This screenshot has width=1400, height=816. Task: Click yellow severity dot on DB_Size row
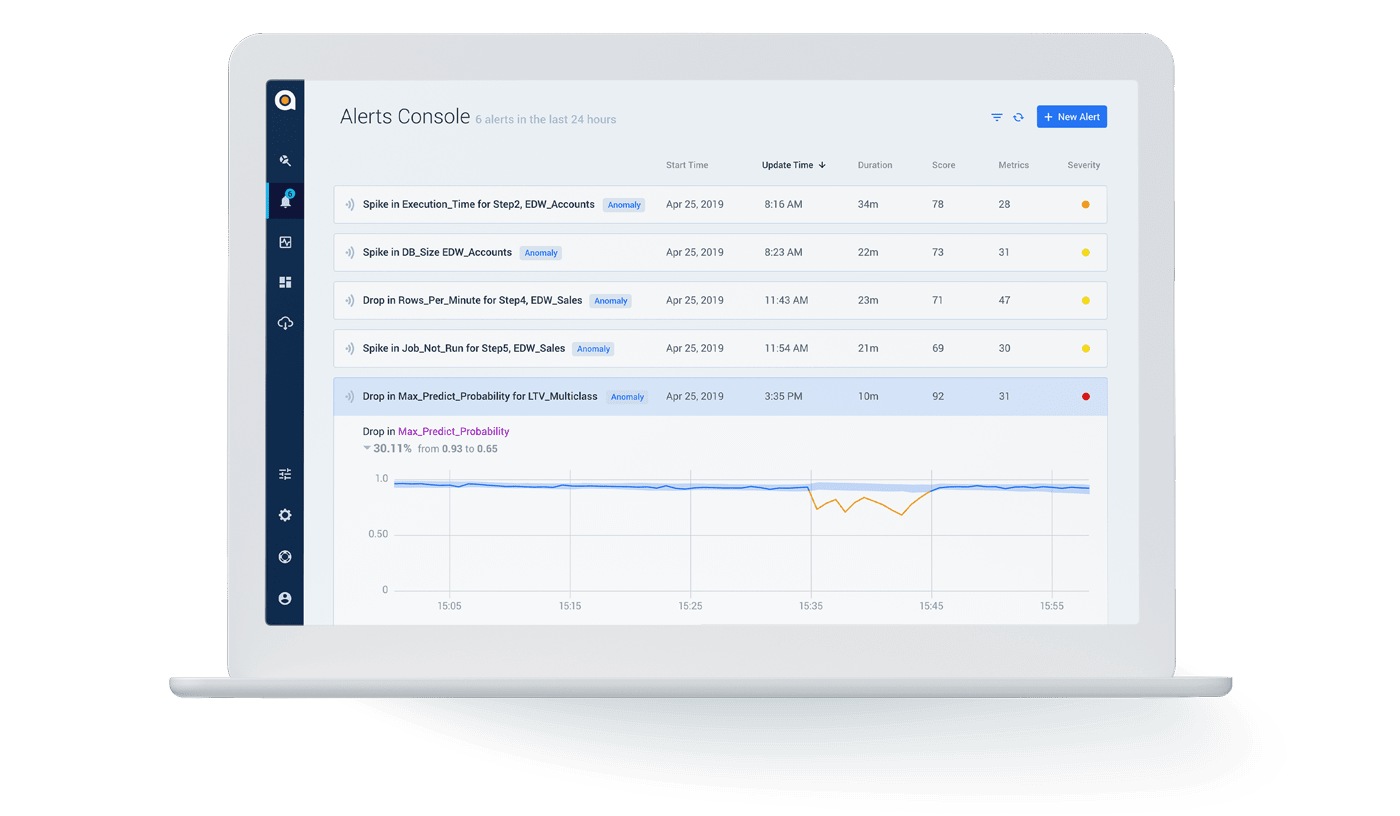pos(1086,252)
